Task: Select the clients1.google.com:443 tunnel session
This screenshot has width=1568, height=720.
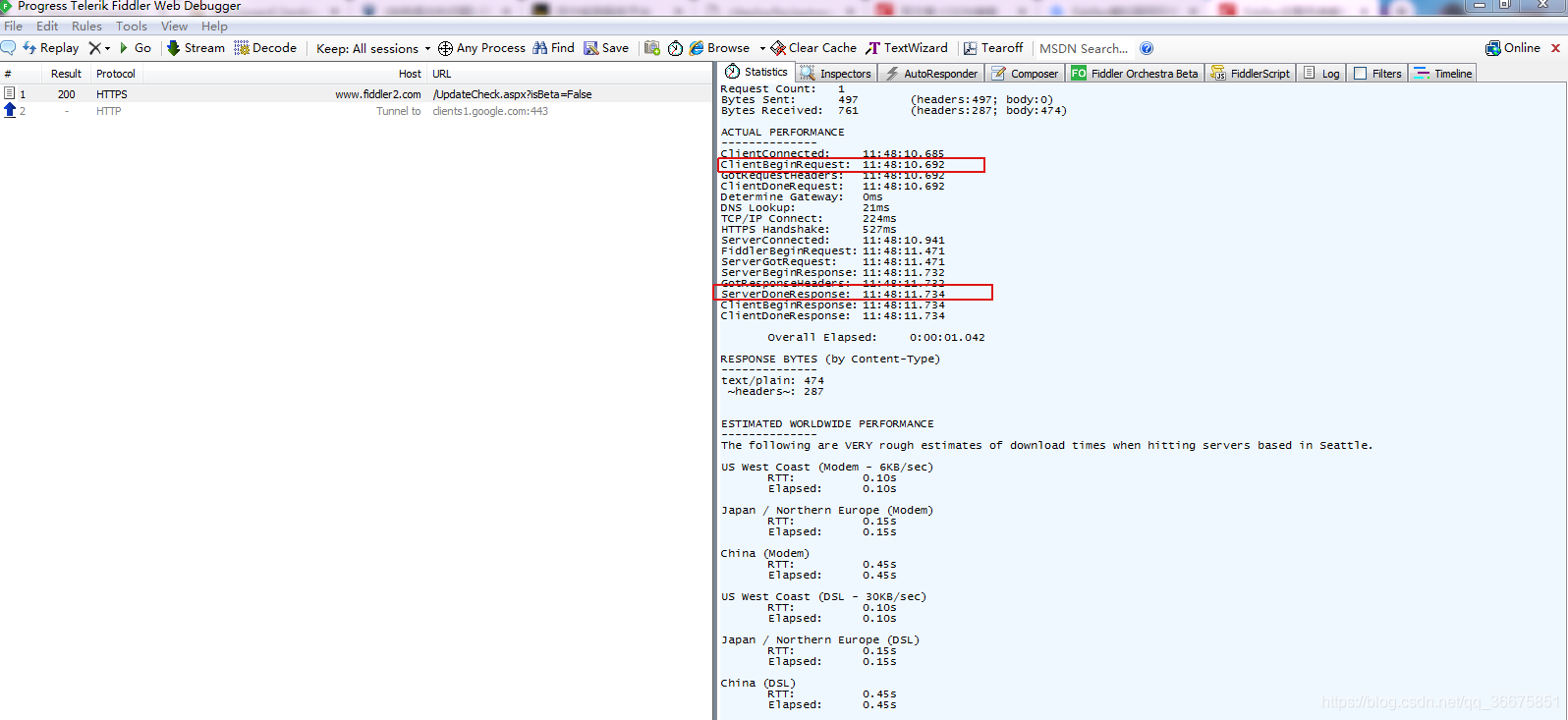Action: 356,111
